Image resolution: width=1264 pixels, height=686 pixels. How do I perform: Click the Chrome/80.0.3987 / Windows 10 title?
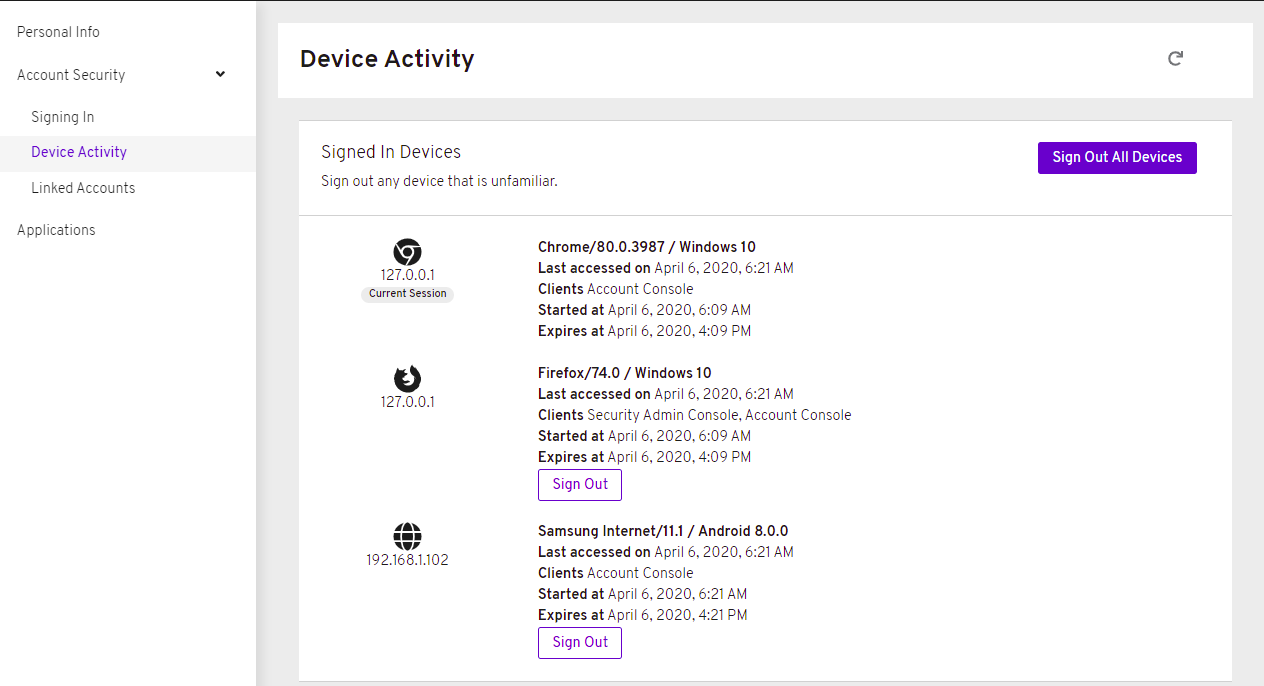646,247
